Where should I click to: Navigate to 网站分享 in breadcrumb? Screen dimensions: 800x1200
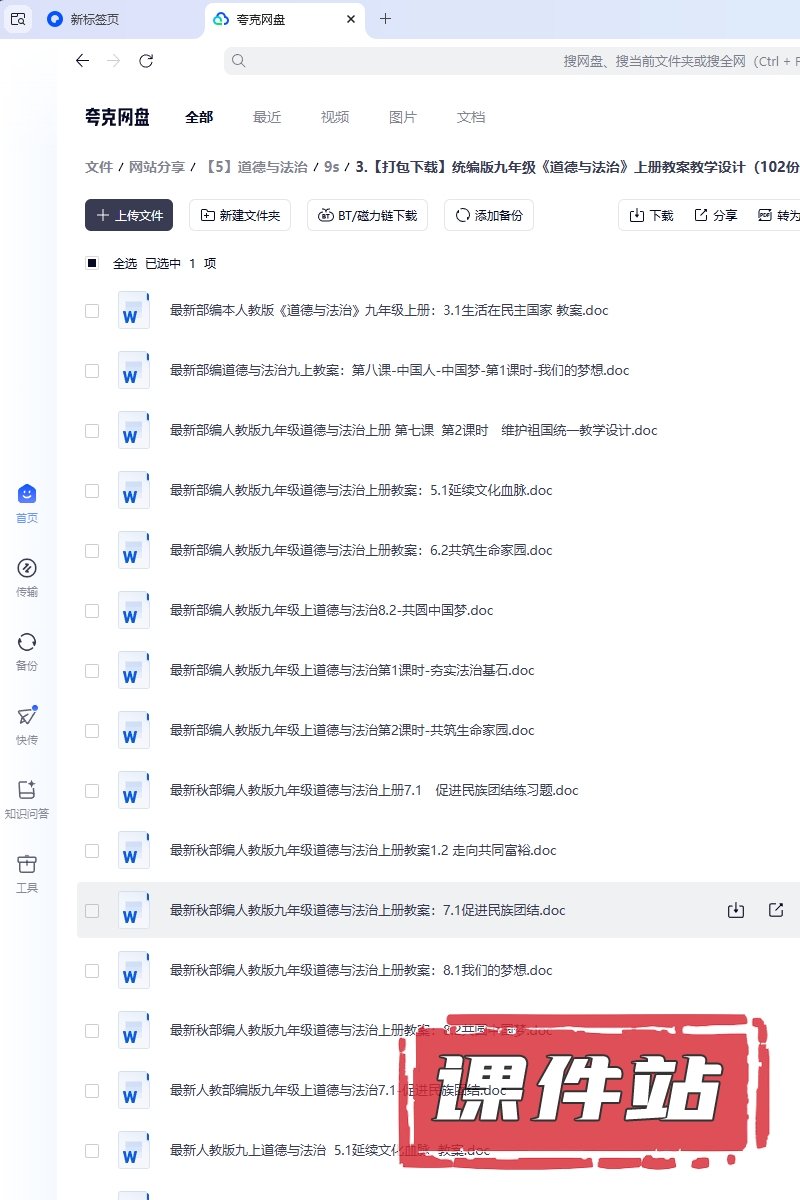[157, 167]
